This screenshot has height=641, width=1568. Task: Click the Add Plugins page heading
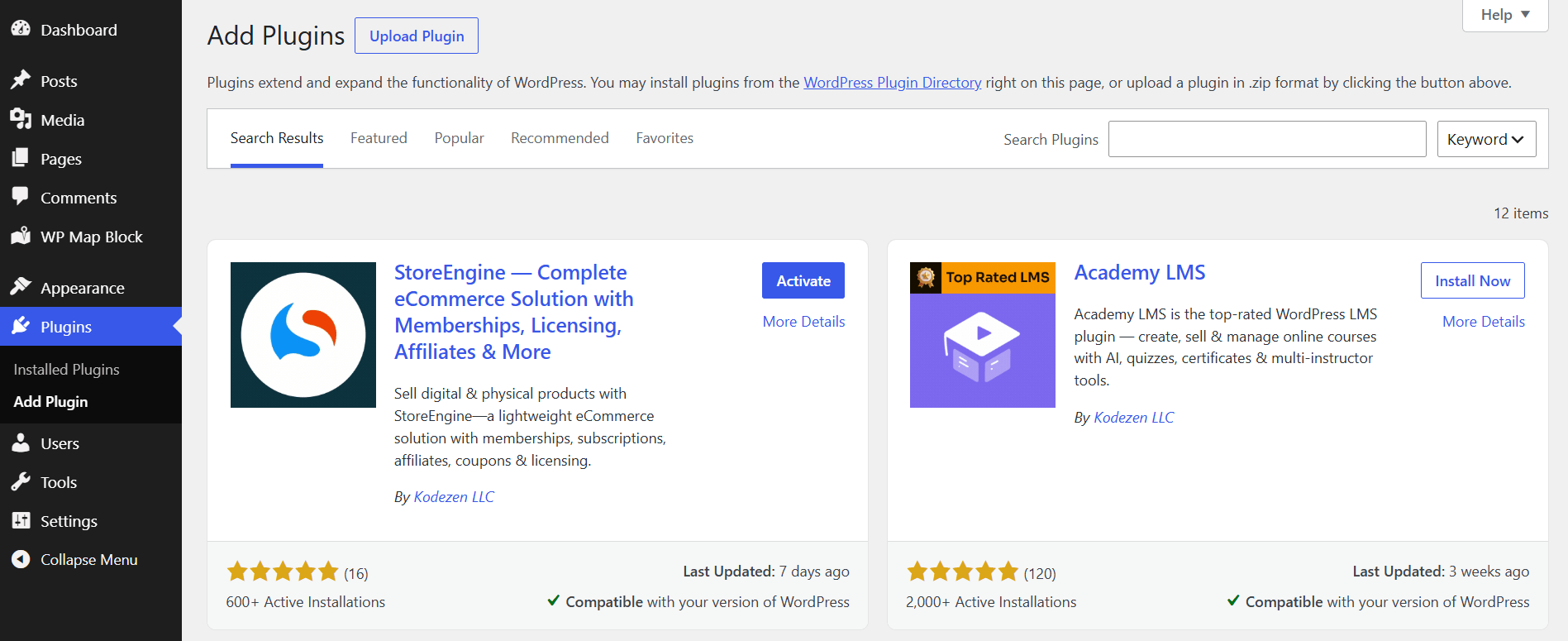click(x=276, y=36)
